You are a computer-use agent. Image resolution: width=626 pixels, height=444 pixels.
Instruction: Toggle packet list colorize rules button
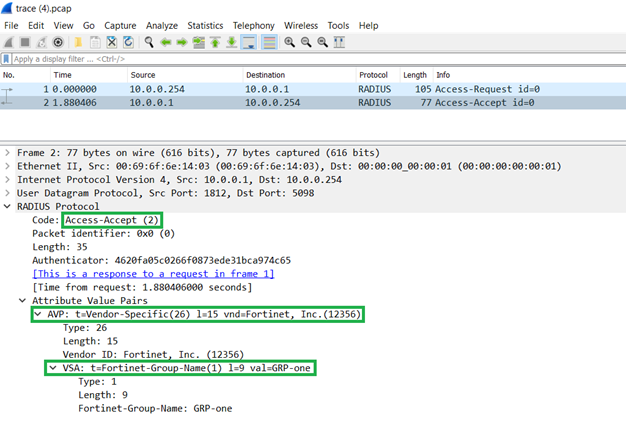267,42
